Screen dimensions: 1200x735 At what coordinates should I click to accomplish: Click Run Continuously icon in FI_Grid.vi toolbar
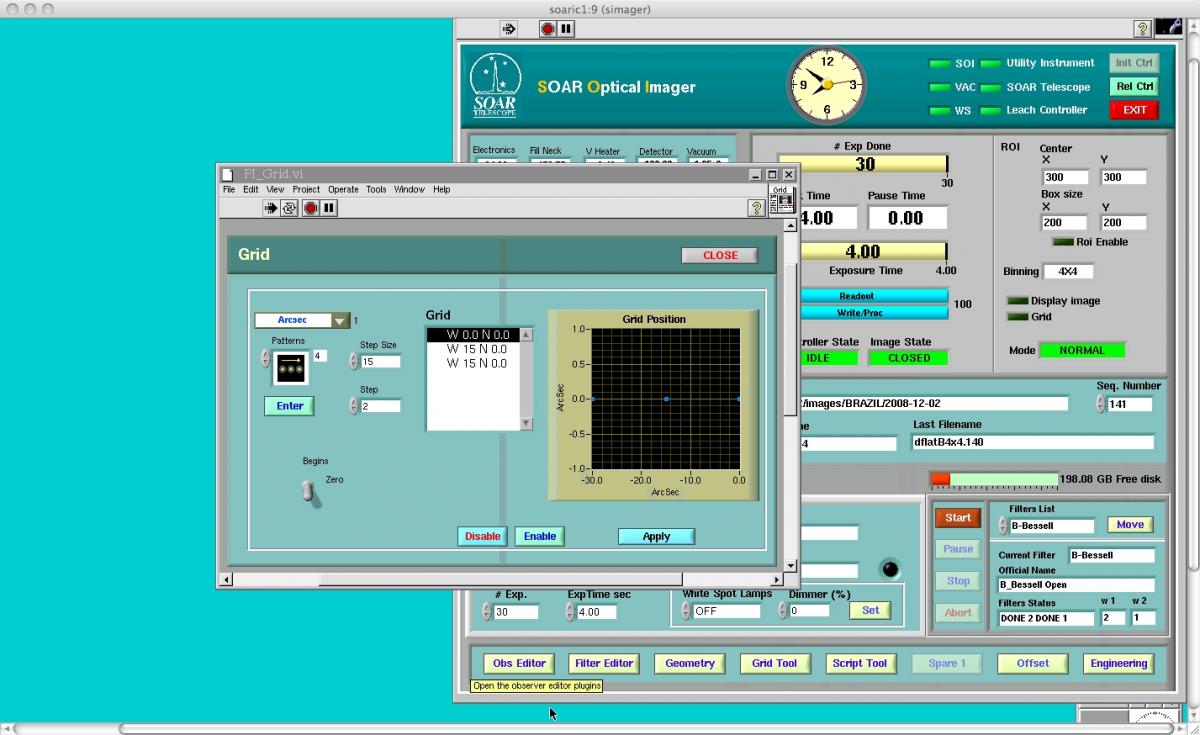coord(289,208)
